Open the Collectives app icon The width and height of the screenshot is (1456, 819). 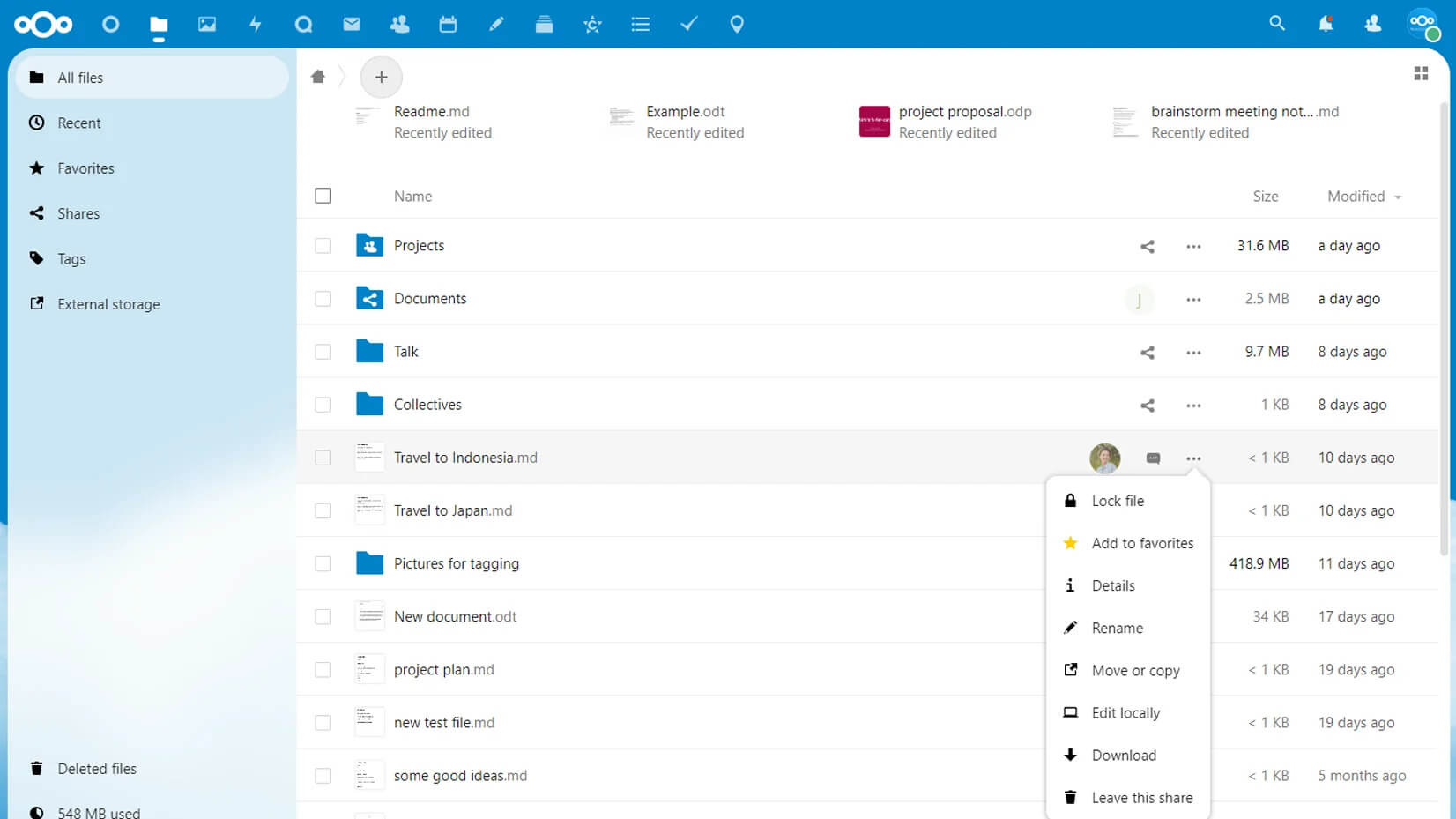pos(592,24)
